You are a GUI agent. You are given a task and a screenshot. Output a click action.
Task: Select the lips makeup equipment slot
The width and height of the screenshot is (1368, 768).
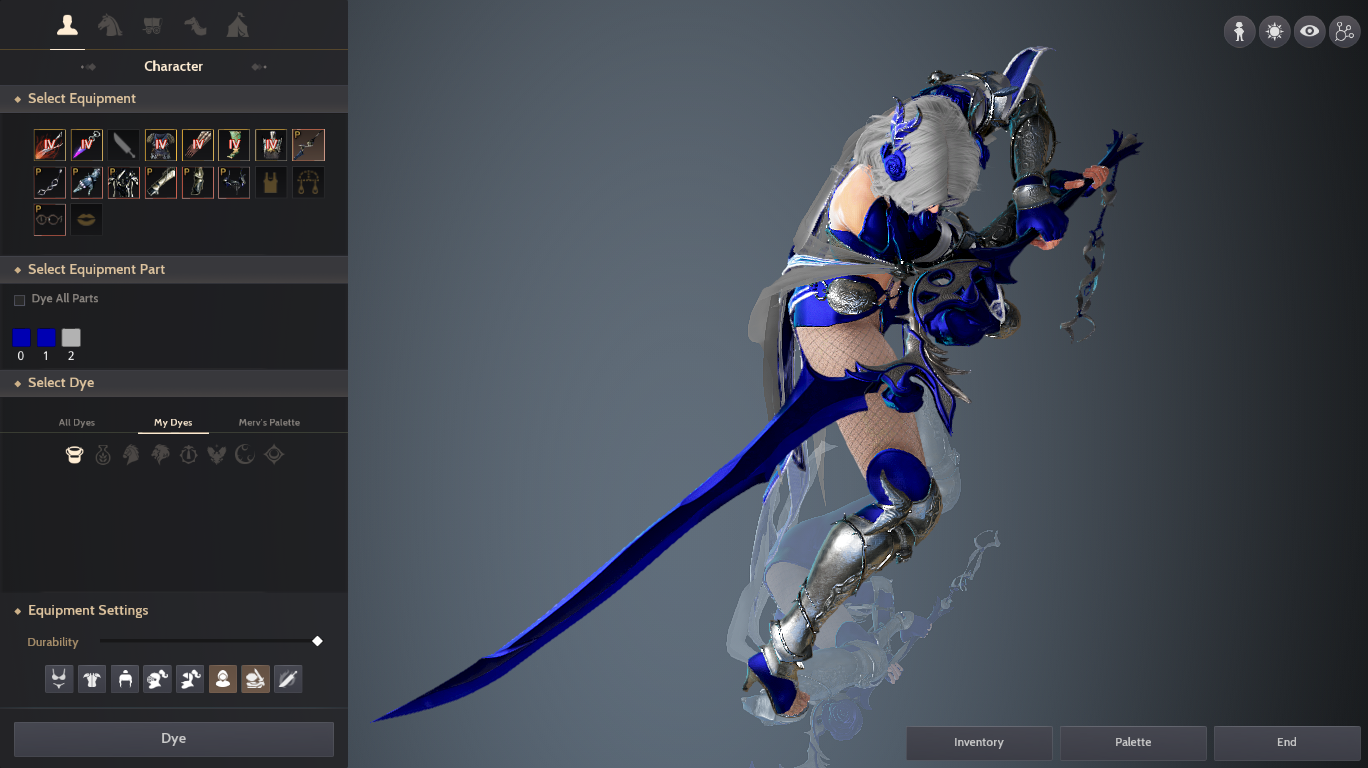pos(86,219)
